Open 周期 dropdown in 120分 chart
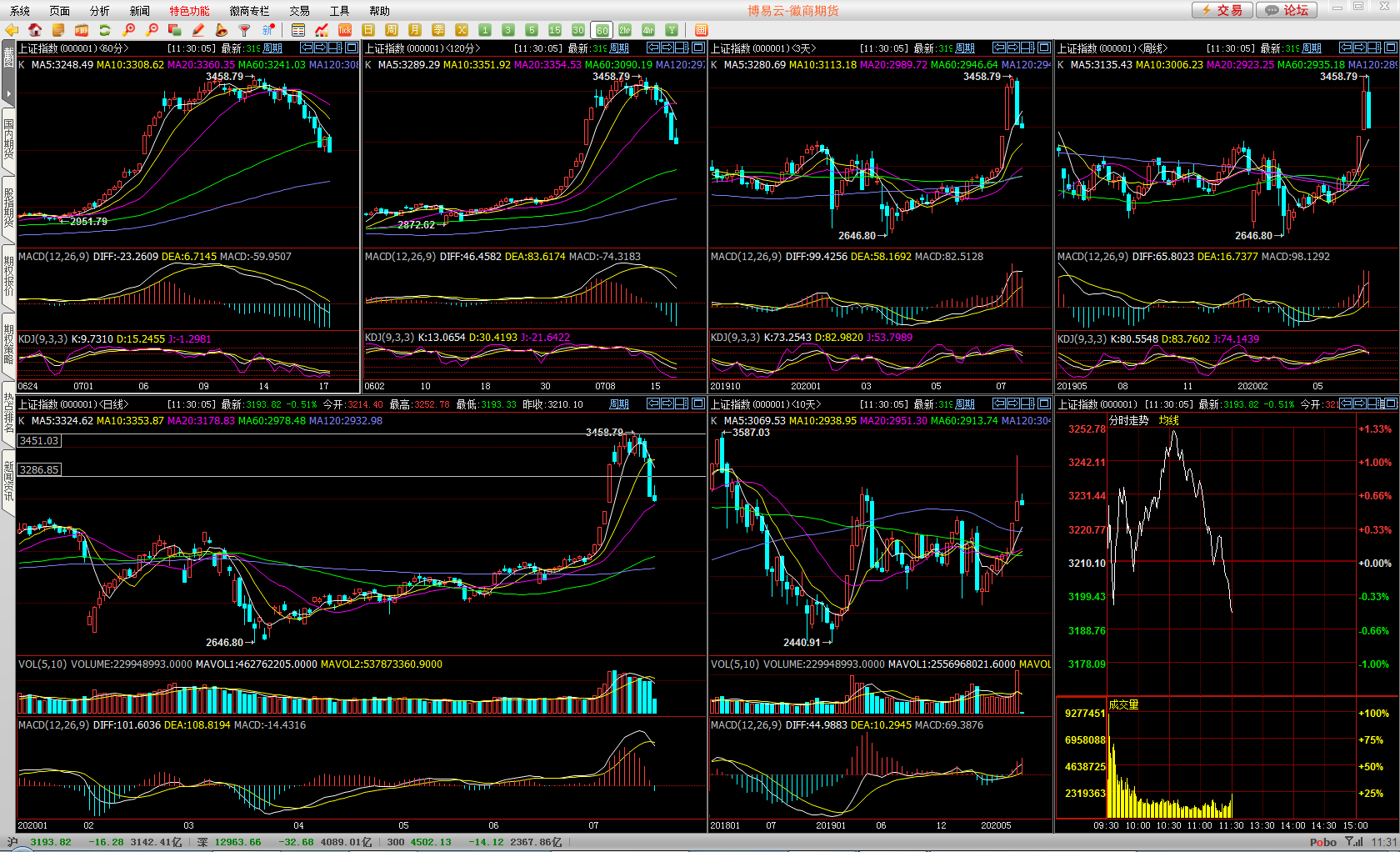 tap(619, 48)
